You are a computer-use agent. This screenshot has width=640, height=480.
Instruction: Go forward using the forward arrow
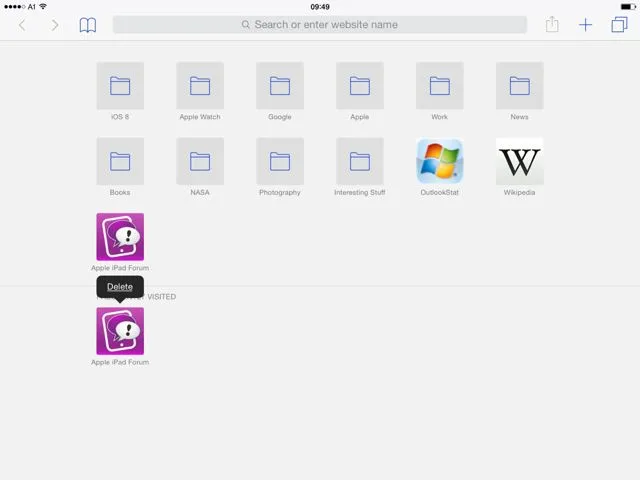pyautogui.click(x=55, y=25)
